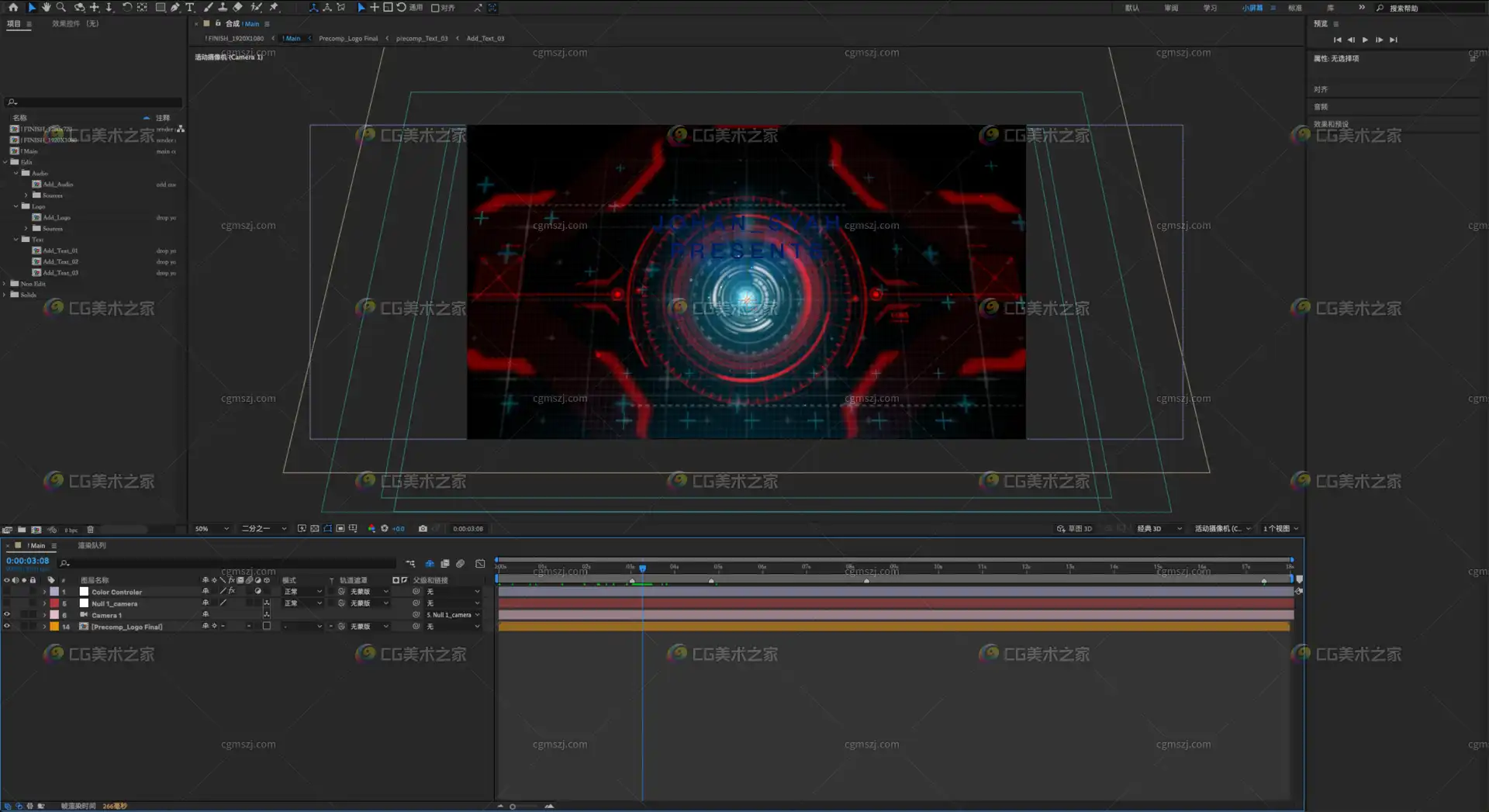This screenshot has height=812, width=1489.
Task: Enable frame blending icon in timeline header
Action: (445, 564)
